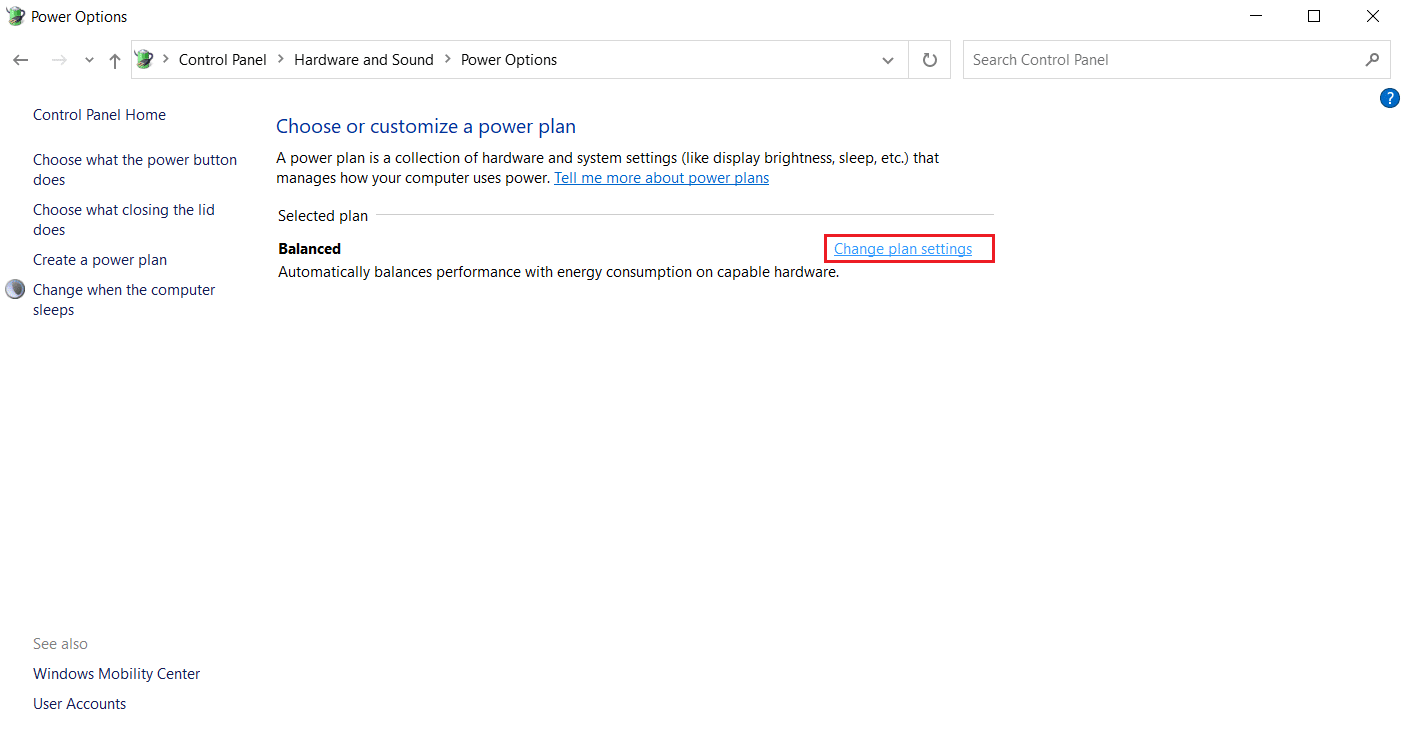
Task: Open Windows Mobility Center link
Action: pyautogui.click(x=116, y=674)
